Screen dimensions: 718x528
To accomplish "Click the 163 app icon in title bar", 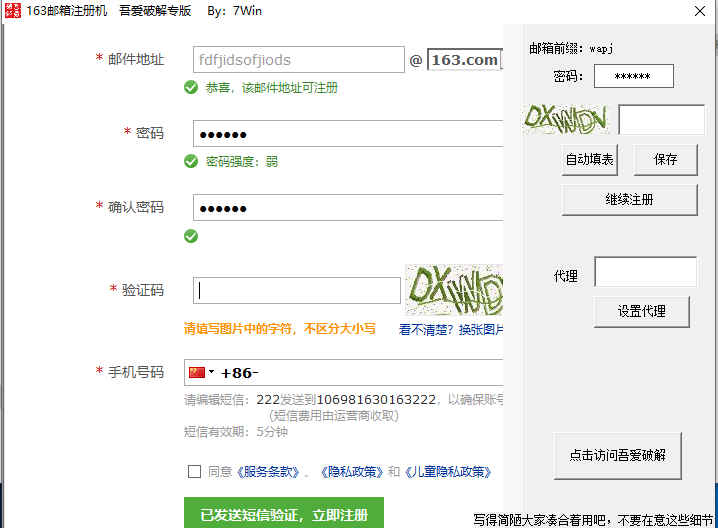I will click(12, 11).
